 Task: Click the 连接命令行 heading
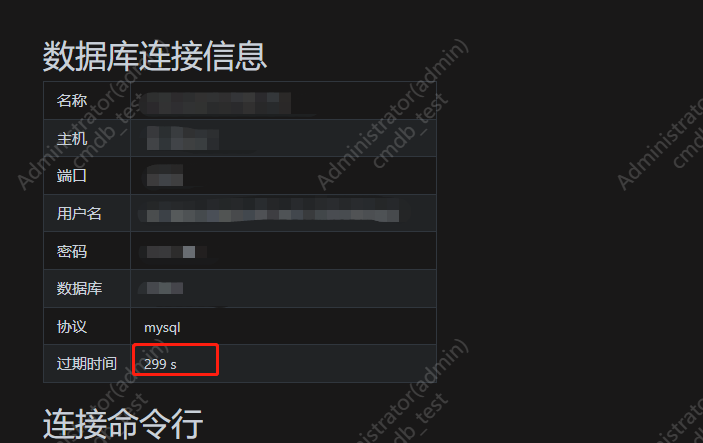(x=123, y=424)
